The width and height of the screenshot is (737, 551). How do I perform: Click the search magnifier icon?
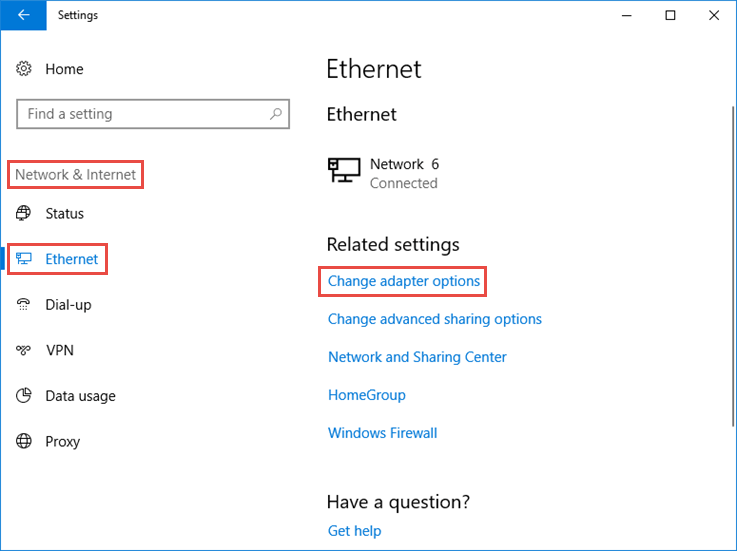pos(277,114)
